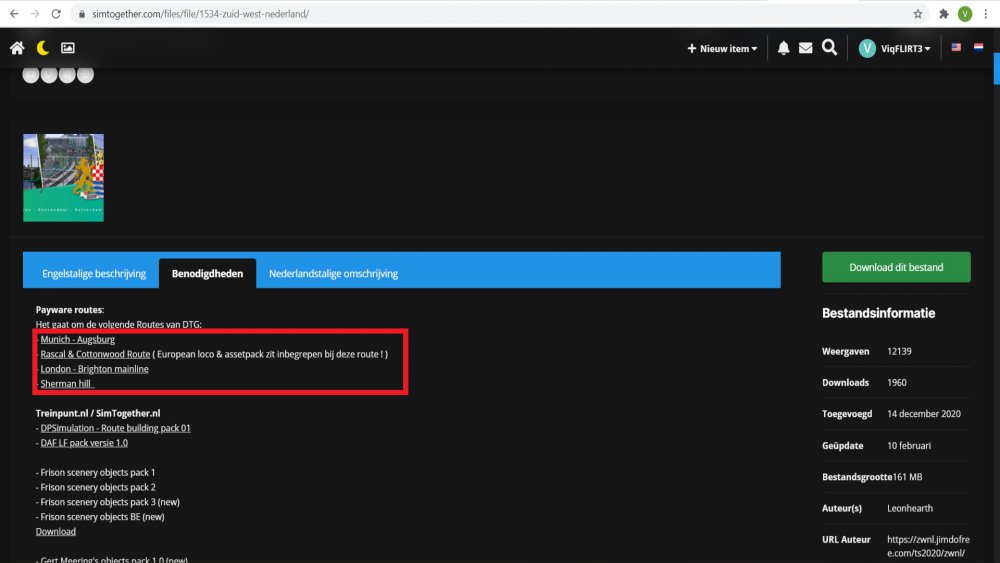Open the messages envelope icon
The image size is (1000, 563).
[x=805, y=48]
